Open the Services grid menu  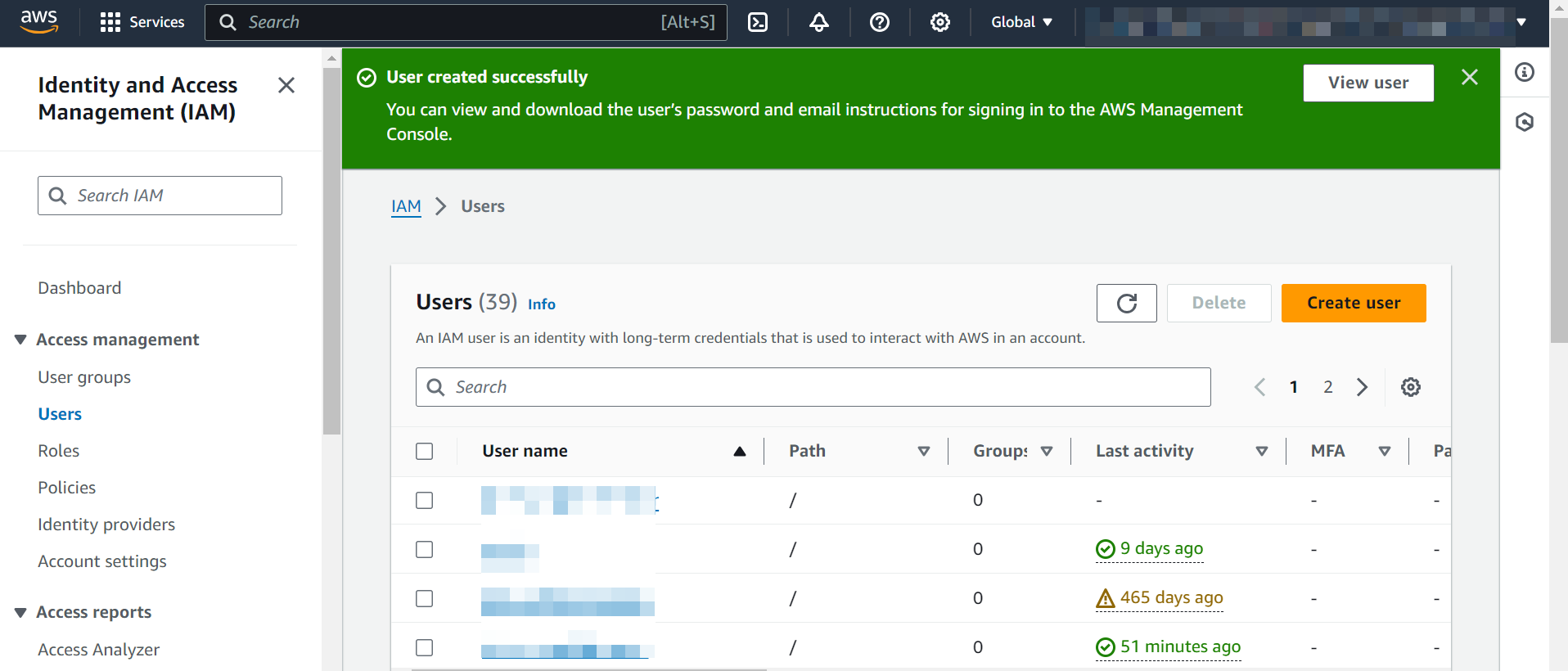[x=142, y=22]
